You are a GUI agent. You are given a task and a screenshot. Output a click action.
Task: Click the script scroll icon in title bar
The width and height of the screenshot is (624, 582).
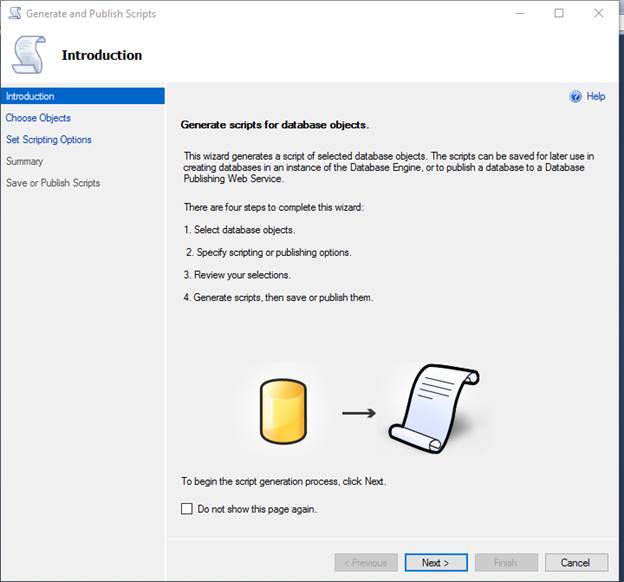(x=15, y=13)
